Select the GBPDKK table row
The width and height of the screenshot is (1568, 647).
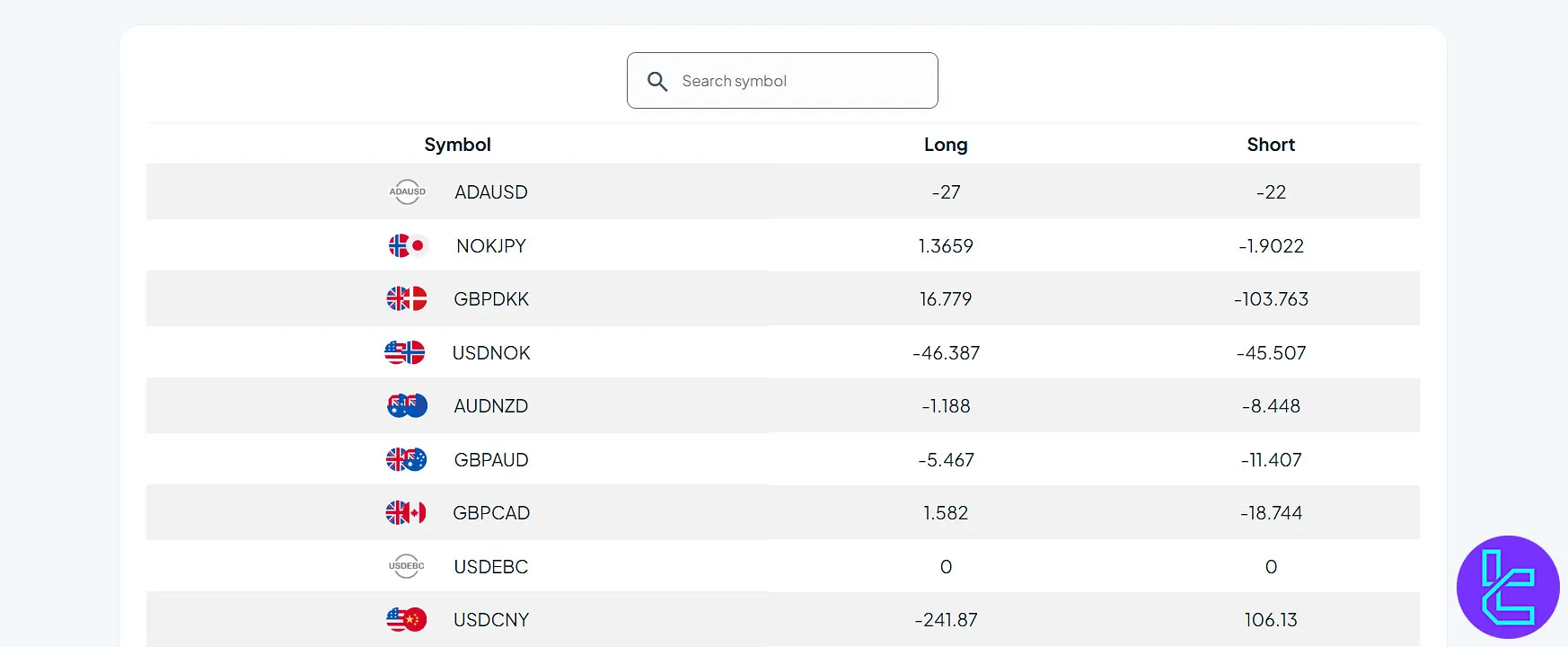click(x=781, y=298)
